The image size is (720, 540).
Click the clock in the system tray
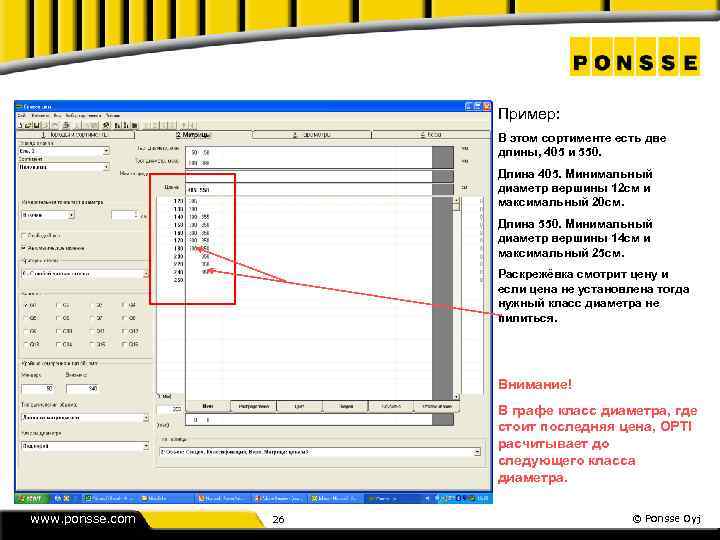click(x=483, y=498)
